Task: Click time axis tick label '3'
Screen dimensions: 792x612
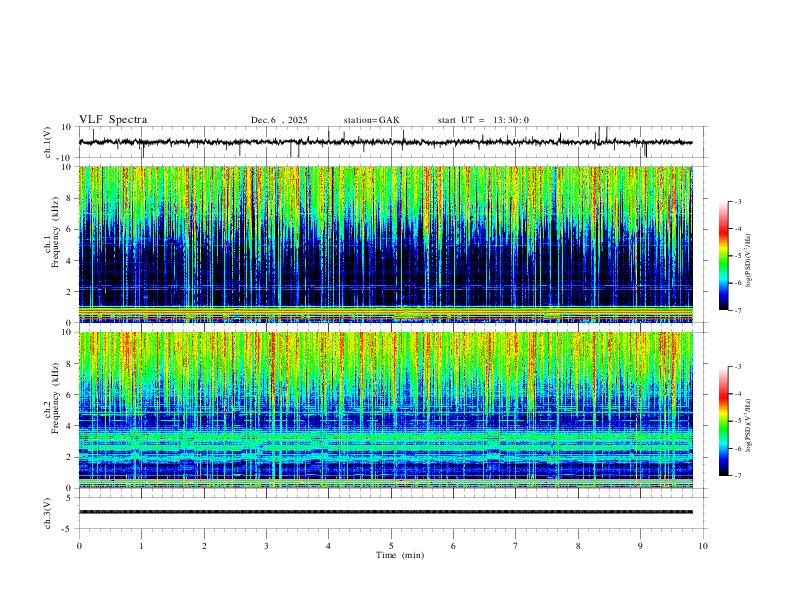Action: tap(266, 546)
